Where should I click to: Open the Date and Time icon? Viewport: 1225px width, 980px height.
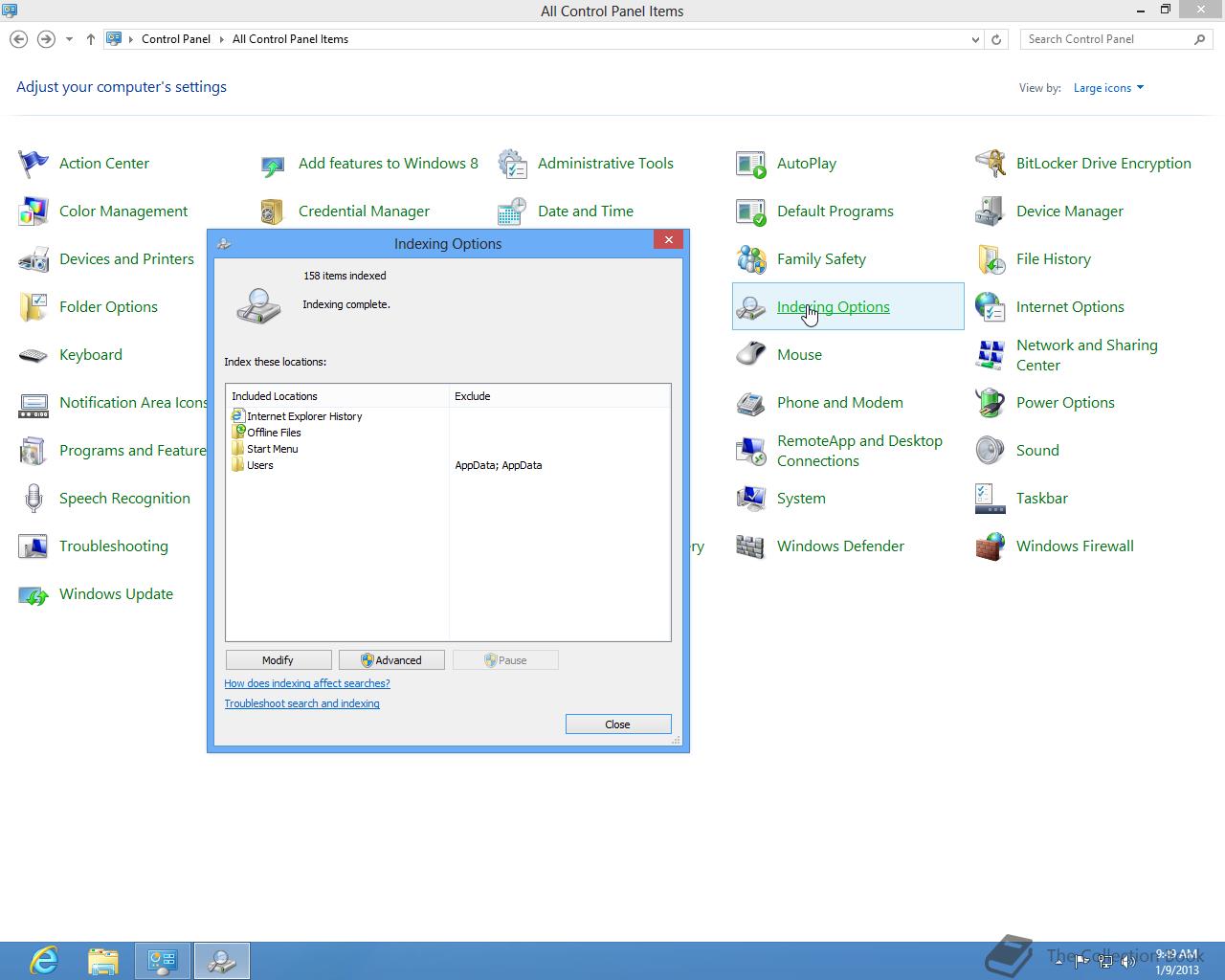[x=512, y=212]
